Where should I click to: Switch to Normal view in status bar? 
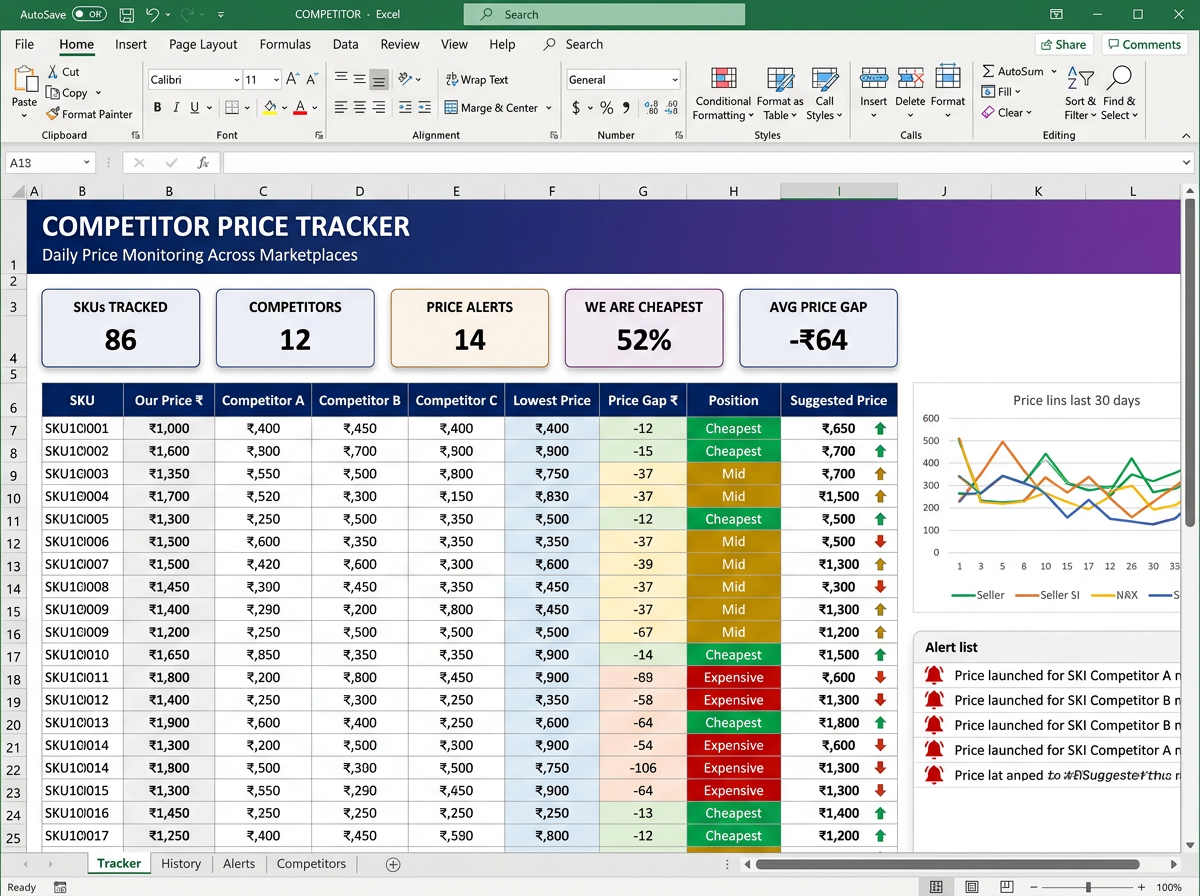(936, 887)
